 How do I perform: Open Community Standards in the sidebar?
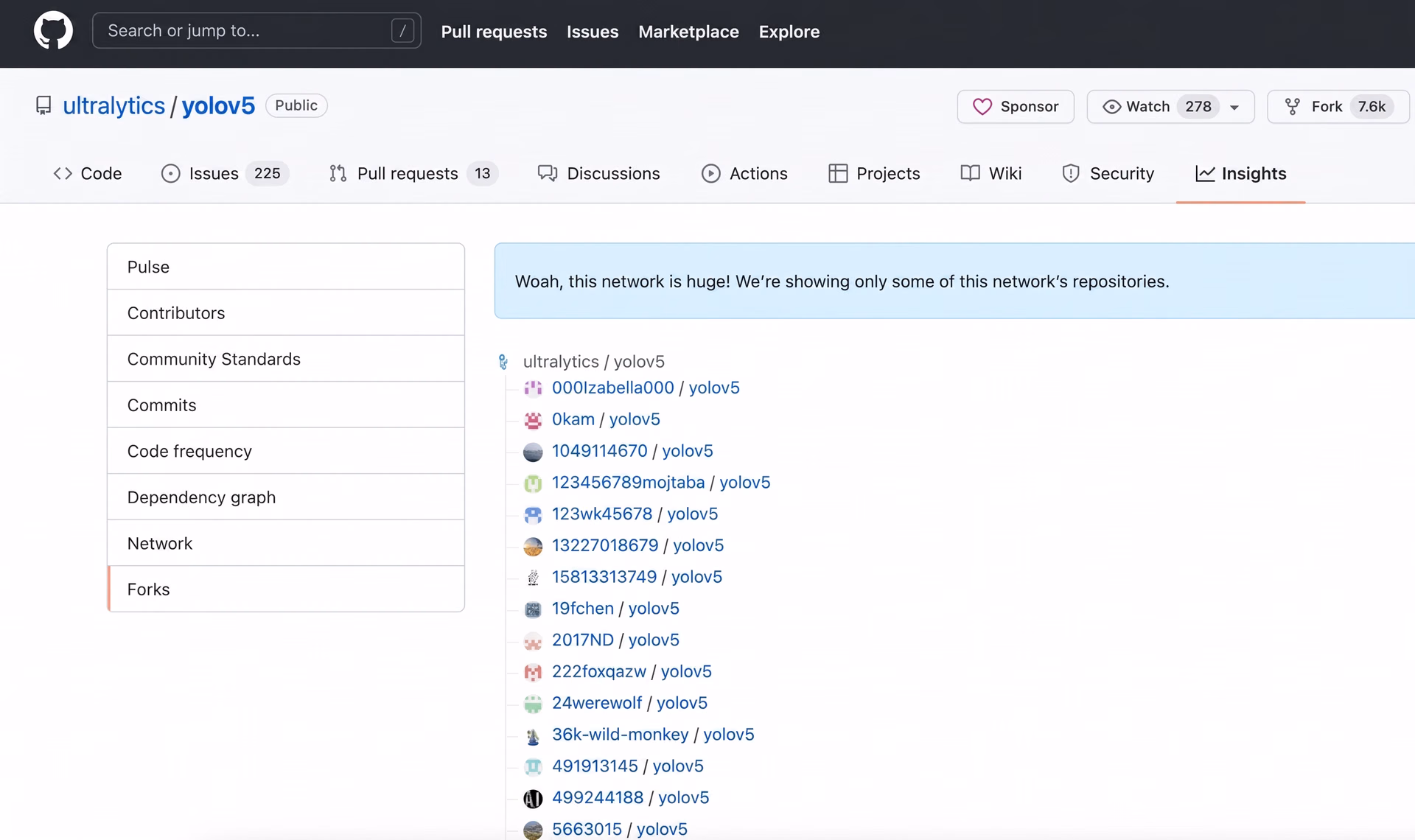[x=286, y=359]
